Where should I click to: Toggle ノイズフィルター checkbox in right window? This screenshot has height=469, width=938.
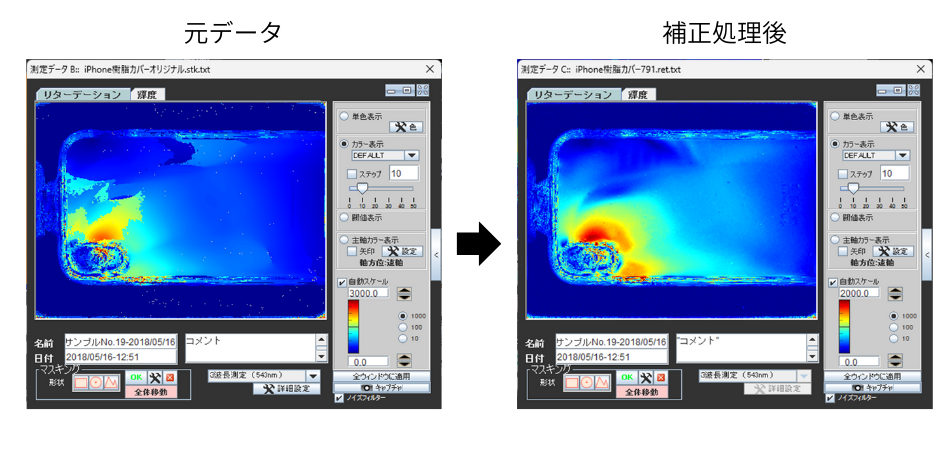pyautogui.click(x=831, y=398)
